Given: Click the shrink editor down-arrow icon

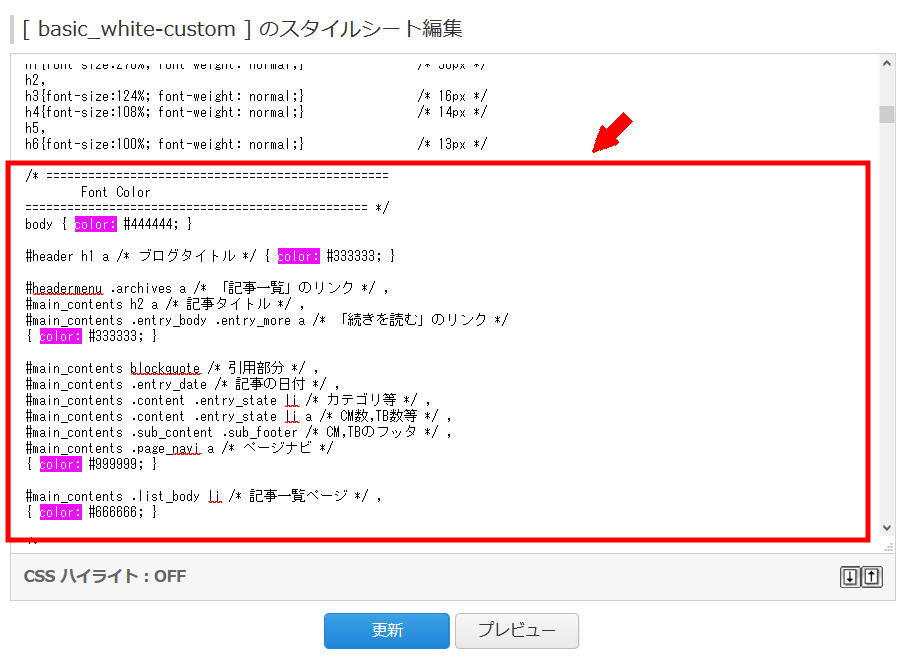Looking at the screenshot, I should (x=850, y=576).
